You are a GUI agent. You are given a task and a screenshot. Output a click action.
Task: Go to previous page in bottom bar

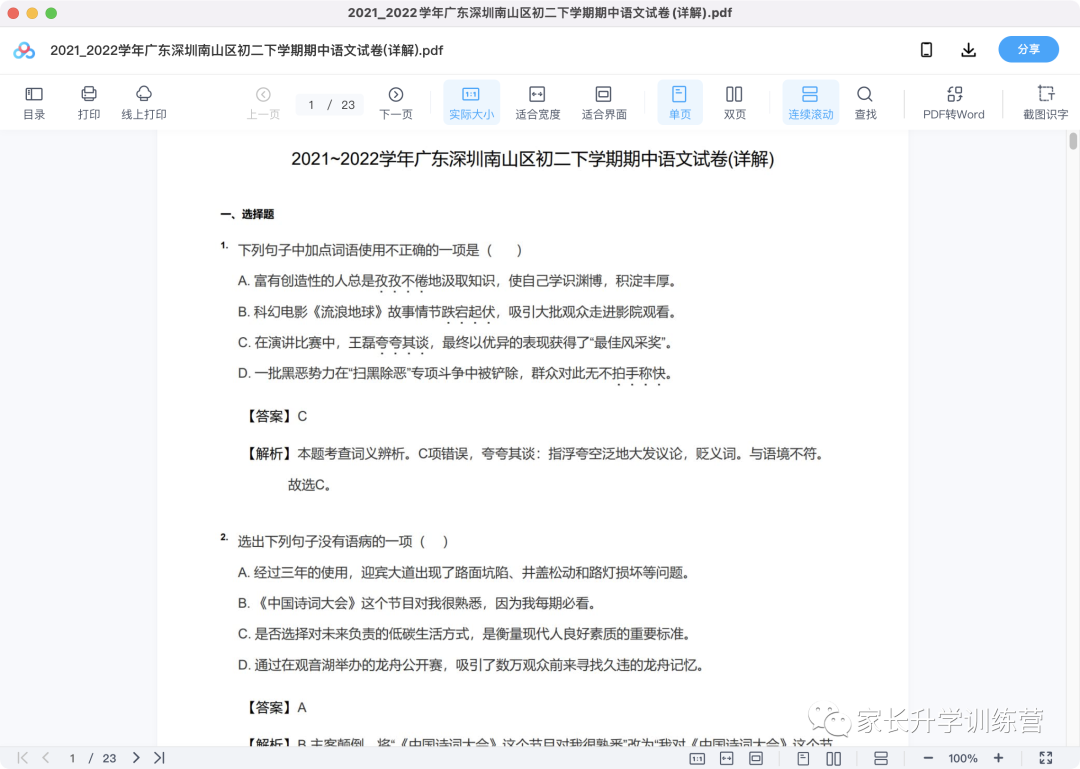(45, 758)
